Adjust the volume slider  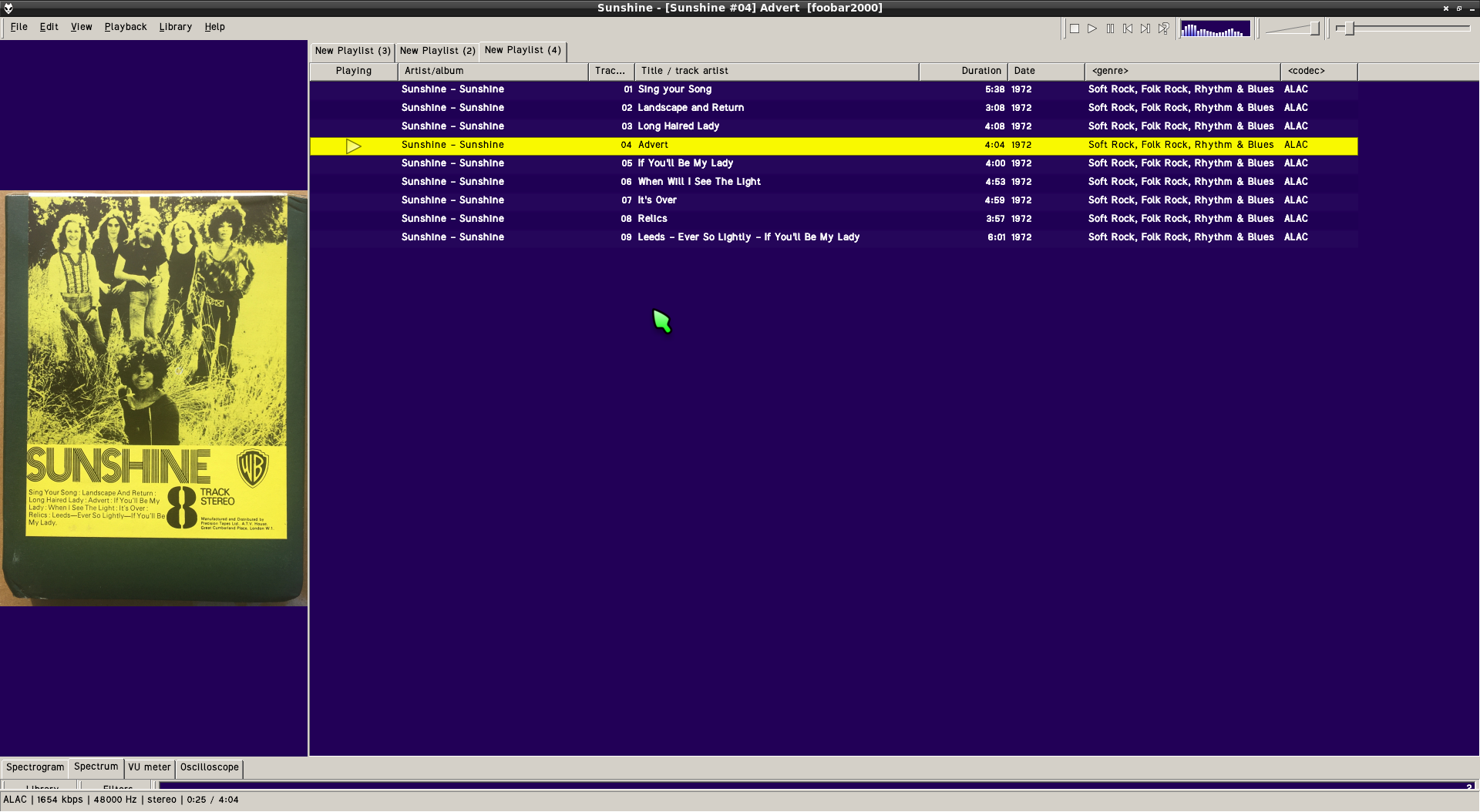(x=1293, y=29)
